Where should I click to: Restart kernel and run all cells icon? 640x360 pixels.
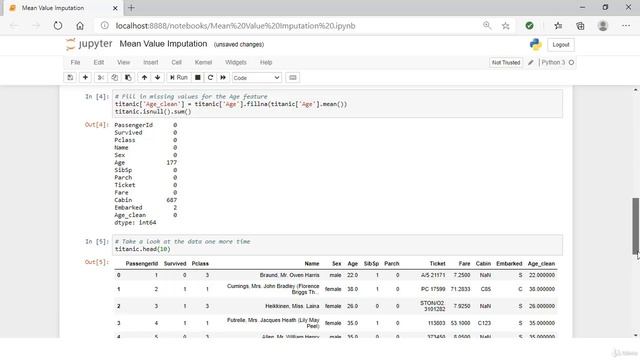pos(223,78)
